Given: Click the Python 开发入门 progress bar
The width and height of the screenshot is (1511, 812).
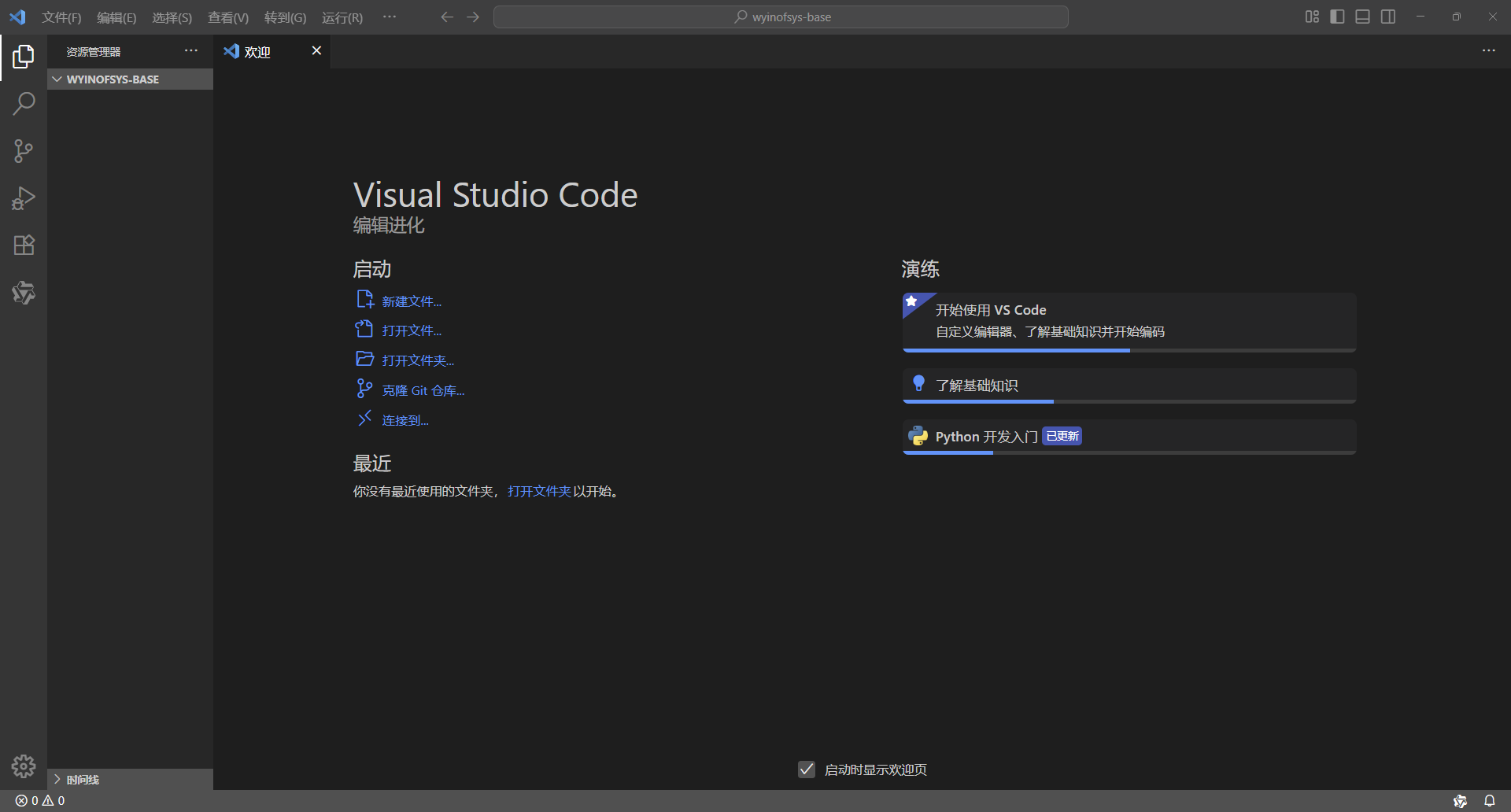Looking at the screenshot, I should [x=1129, y=452].
